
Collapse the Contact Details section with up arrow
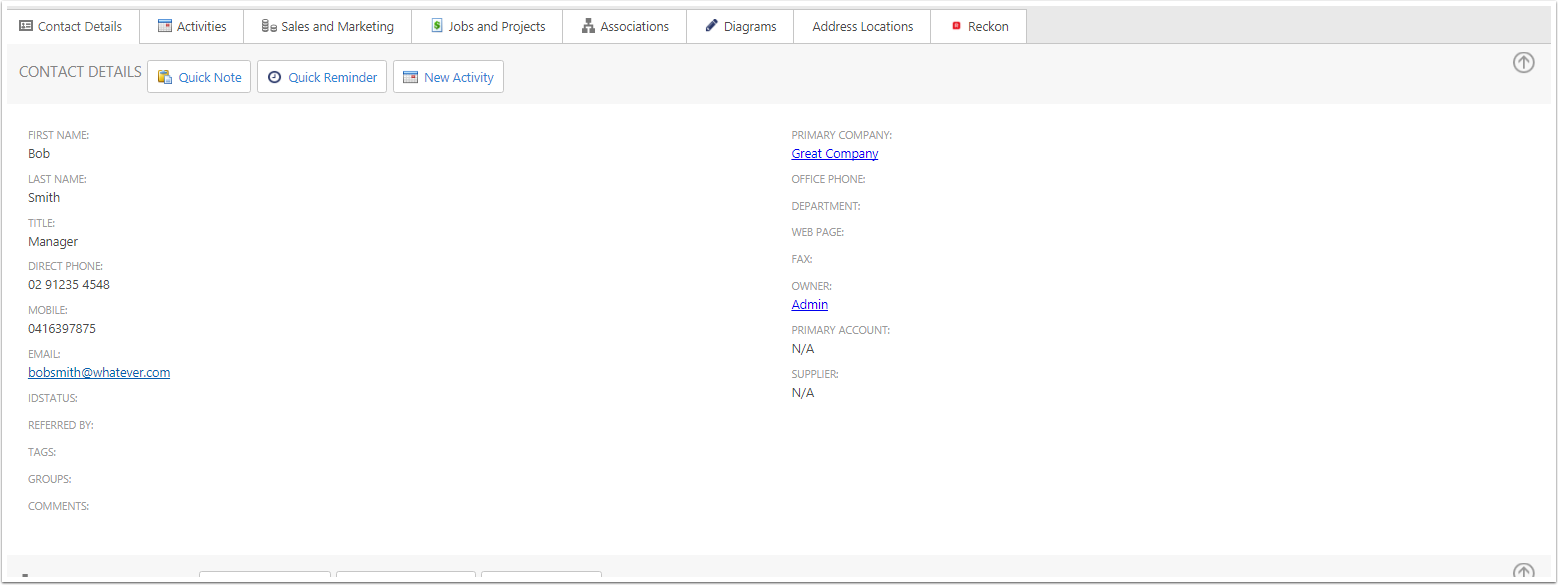point(1523,63)
